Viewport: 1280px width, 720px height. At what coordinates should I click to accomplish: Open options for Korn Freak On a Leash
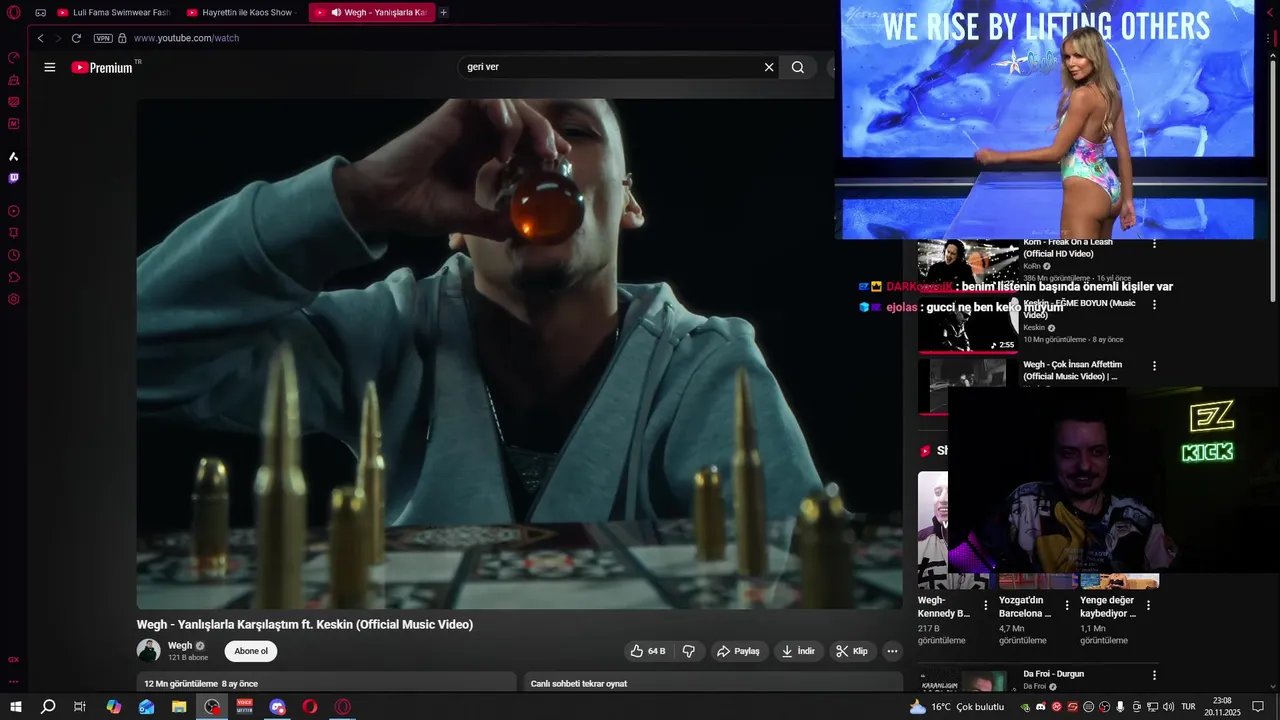point(1154,243)
